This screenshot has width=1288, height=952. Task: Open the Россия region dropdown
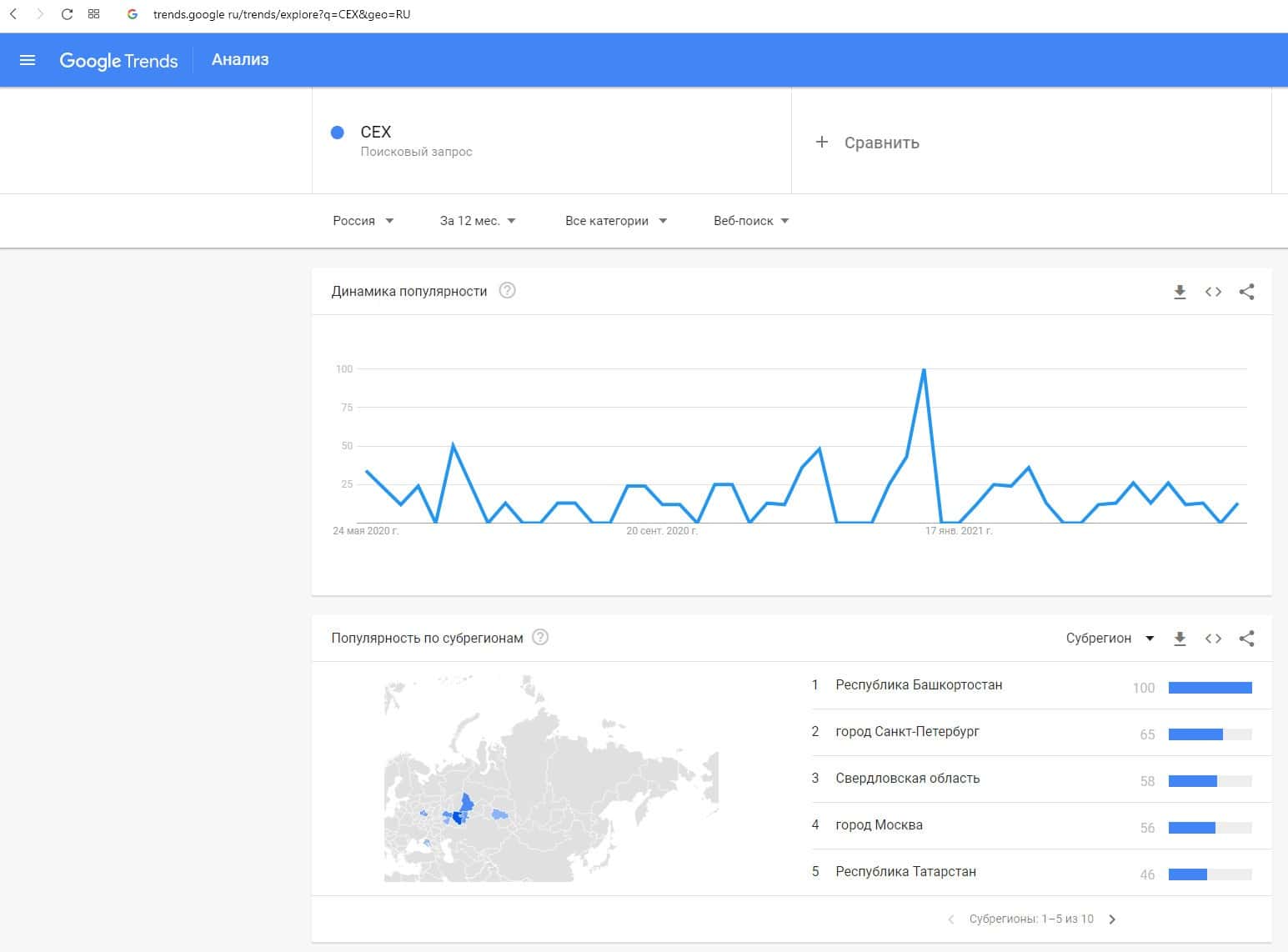pos(363,221)
